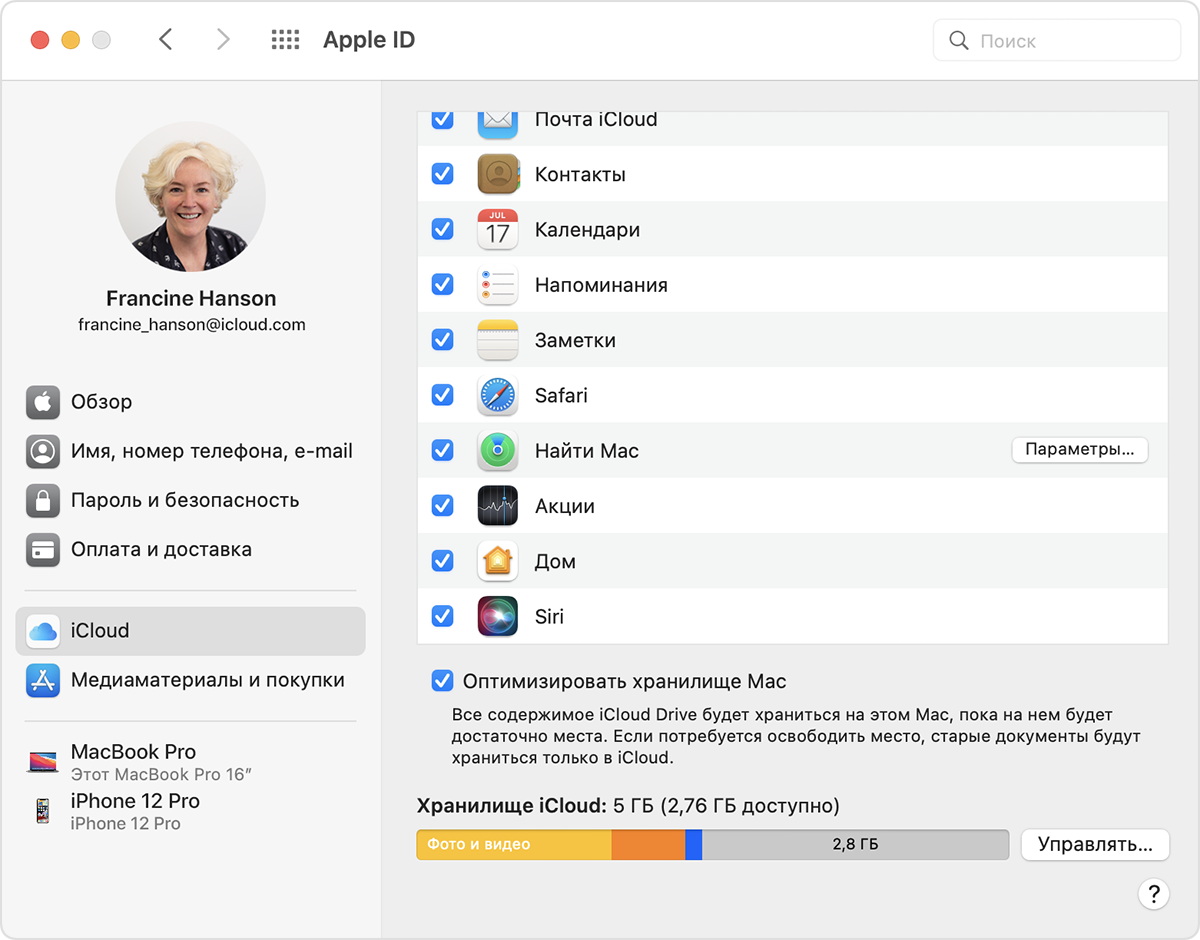Image resolution: width=1200 pixels, height=940 pixels.
Task: Click Francine Hanson's profile photo
Action: [x=191, y=197]
